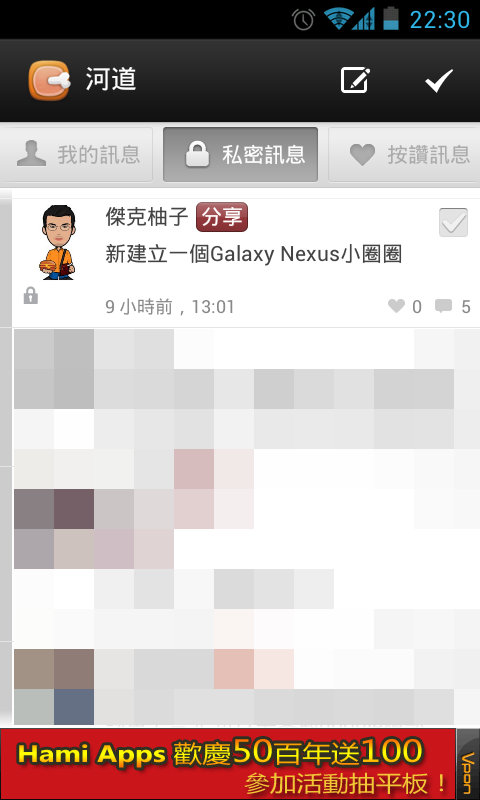Tap the heart like count icon
The height and width of the screenshot is (800, 480).
click(x=396, y=306)
